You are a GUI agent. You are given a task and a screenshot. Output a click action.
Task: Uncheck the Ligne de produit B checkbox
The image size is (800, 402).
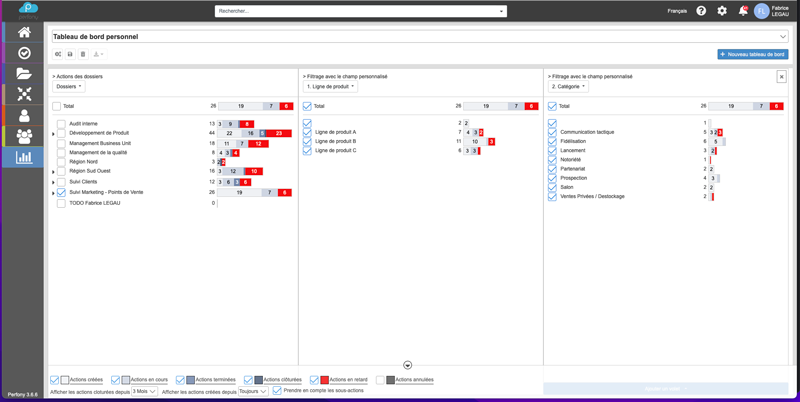click(x=307, y=142)
